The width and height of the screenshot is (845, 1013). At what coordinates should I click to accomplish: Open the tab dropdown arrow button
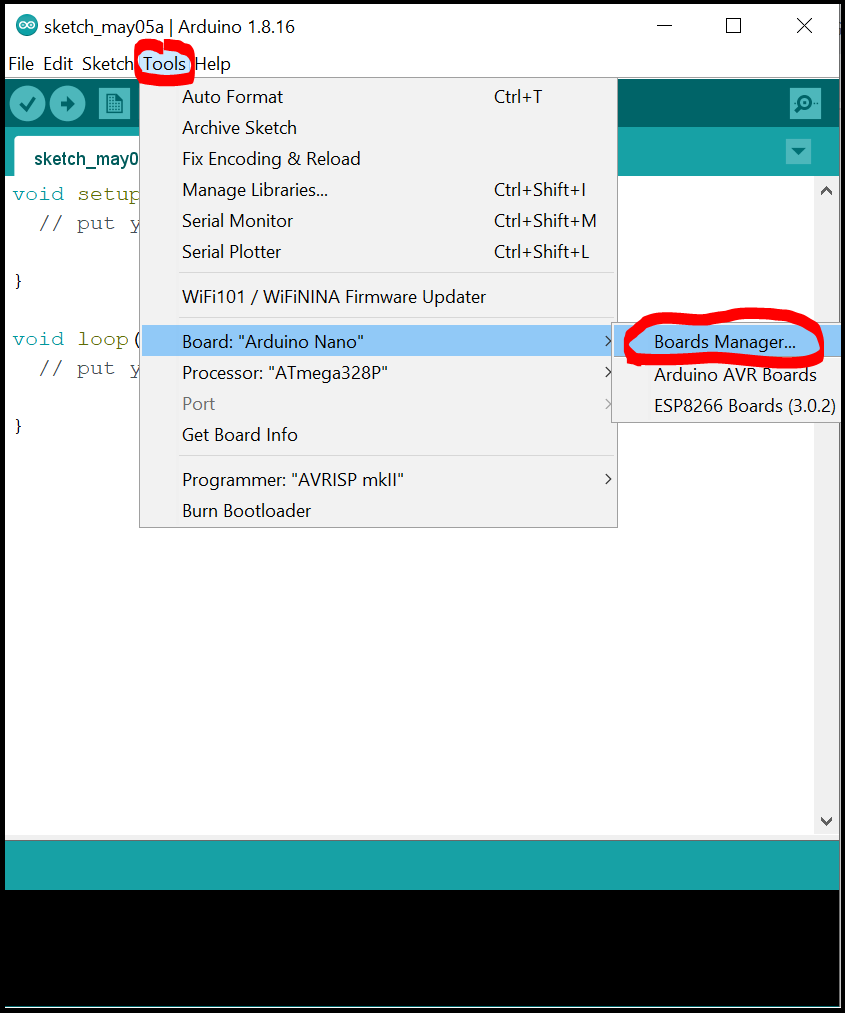click(x=798, y=152)
